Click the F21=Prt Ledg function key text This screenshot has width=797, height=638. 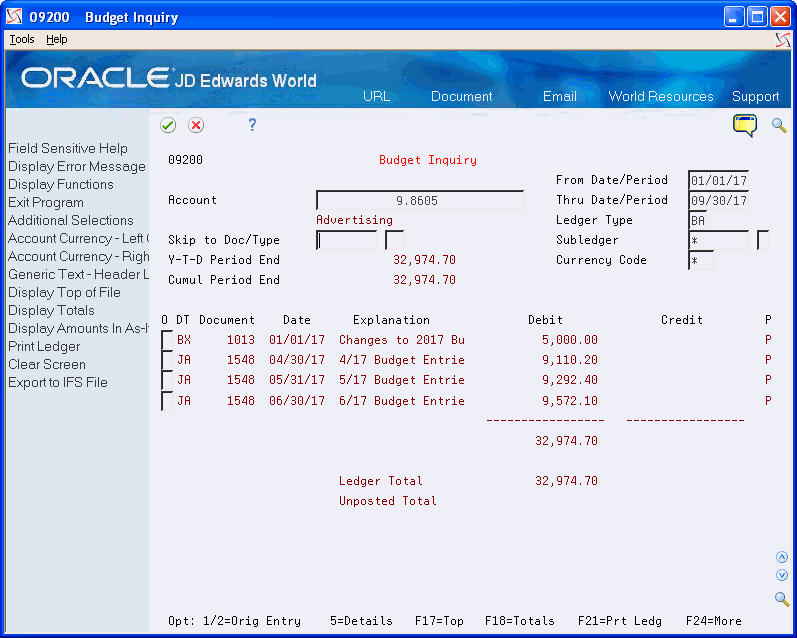pyautogui.click(x=620, y=621)
